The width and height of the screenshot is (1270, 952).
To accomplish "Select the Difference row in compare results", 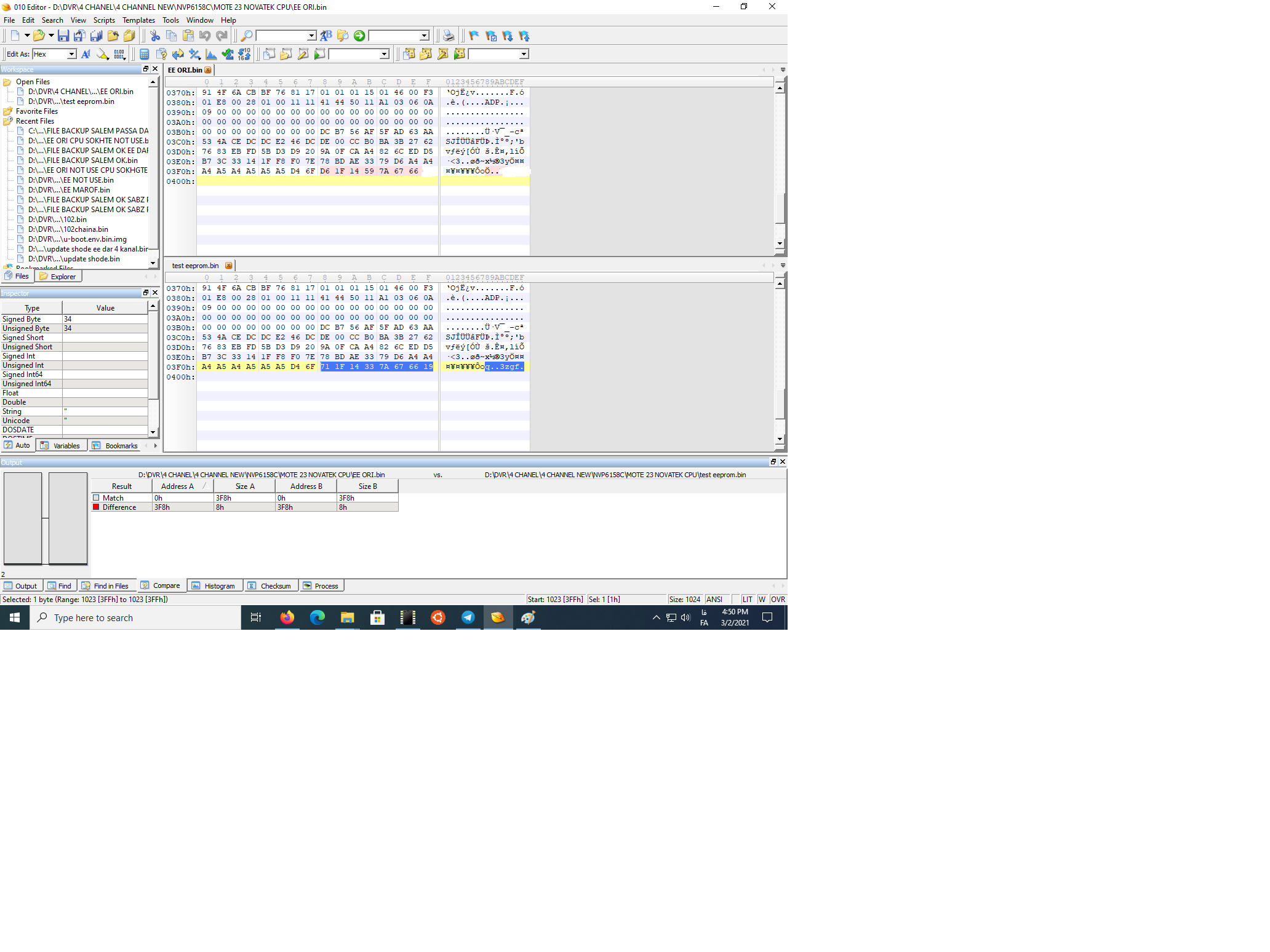I will click(245, 507).
